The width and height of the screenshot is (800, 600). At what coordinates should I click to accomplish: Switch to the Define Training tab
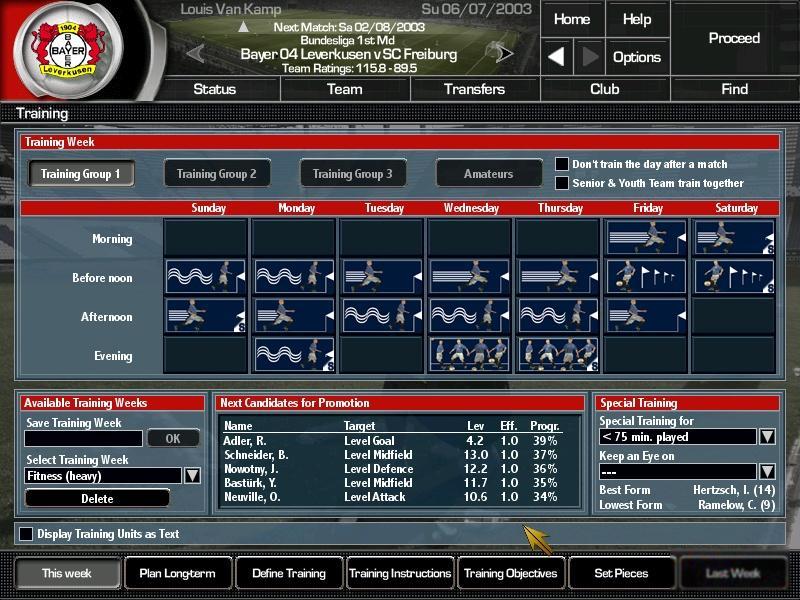pyautogui.click(x=289, y=573)
